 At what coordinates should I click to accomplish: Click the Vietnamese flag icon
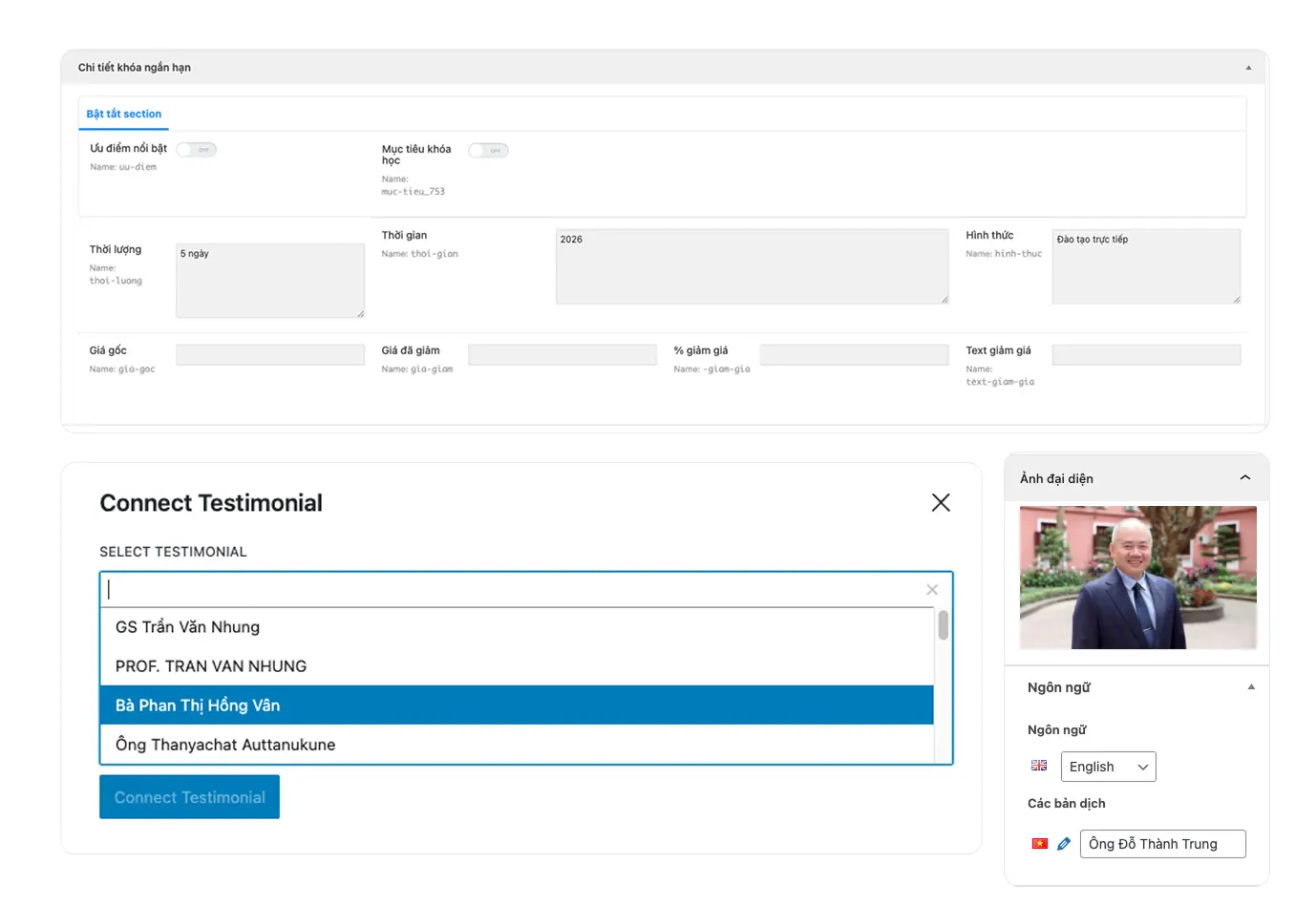(1039, 844)
